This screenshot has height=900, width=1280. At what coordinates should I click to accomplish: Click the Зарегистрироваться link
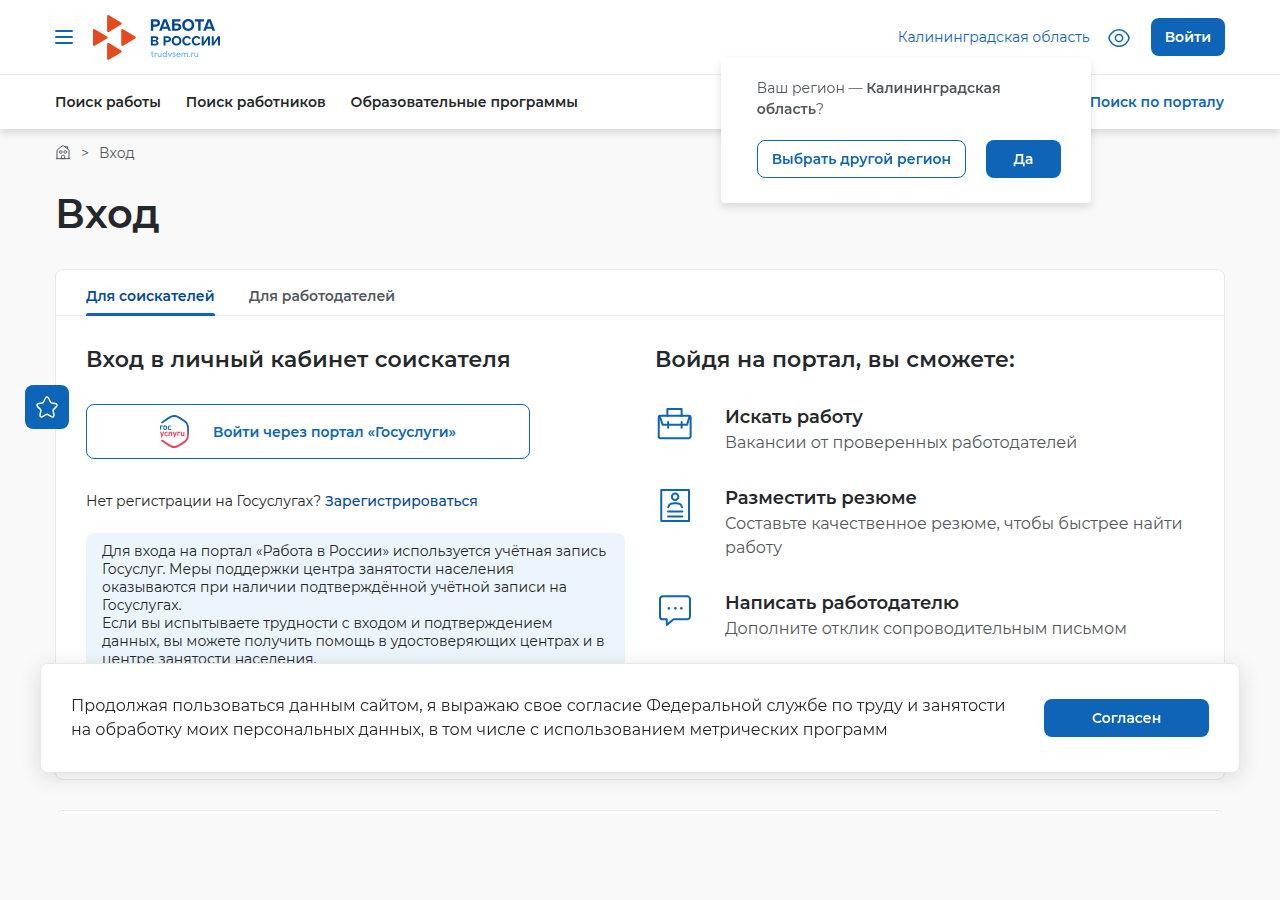coord(401,501)
